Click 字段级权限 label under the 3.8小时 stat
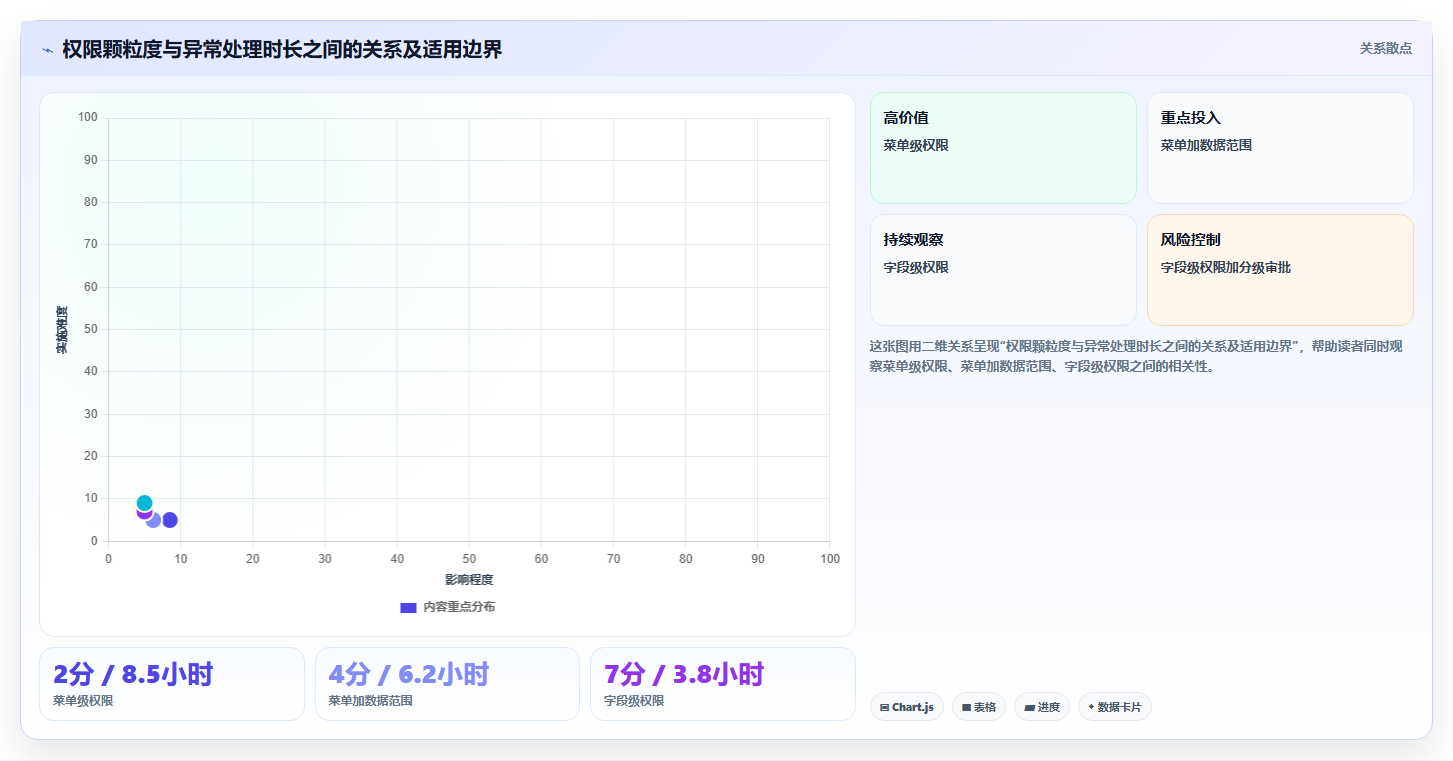This screenshot has width=1453, height=761. (634, 701)
